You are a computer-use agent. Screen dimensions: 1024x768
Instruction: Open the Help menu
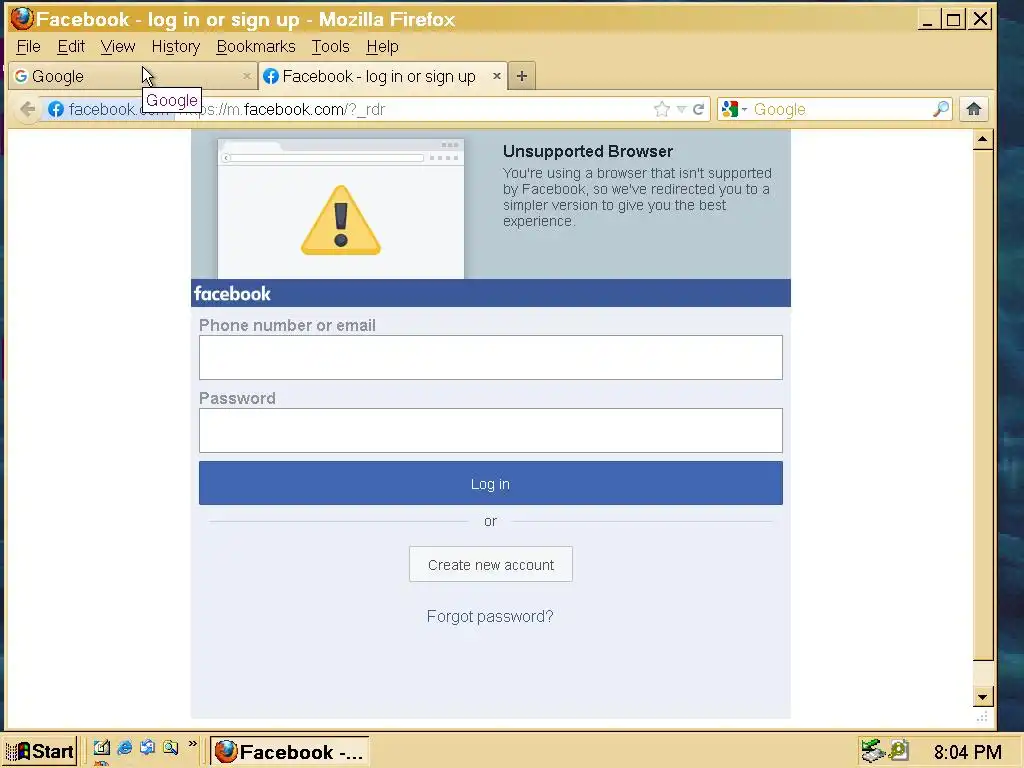pyautogui.click(x=382, y=46)
